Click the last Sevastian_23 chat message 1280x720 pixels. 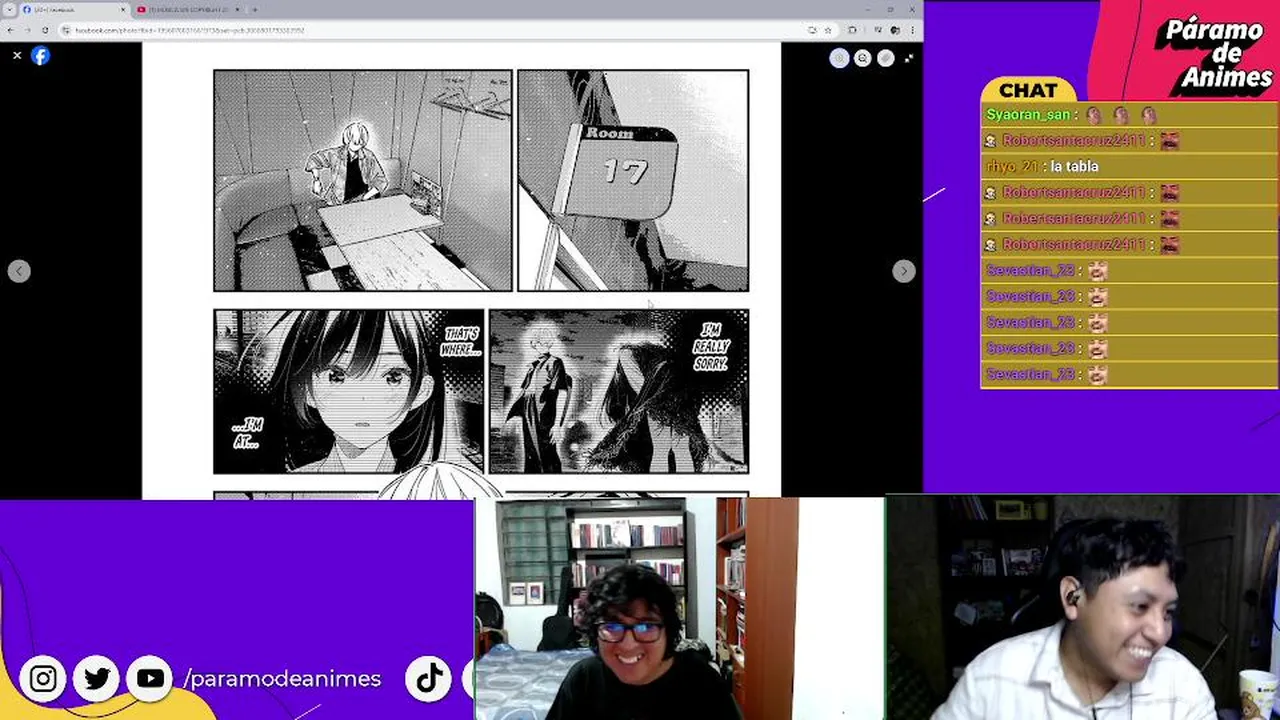[x=1128, y=374]
